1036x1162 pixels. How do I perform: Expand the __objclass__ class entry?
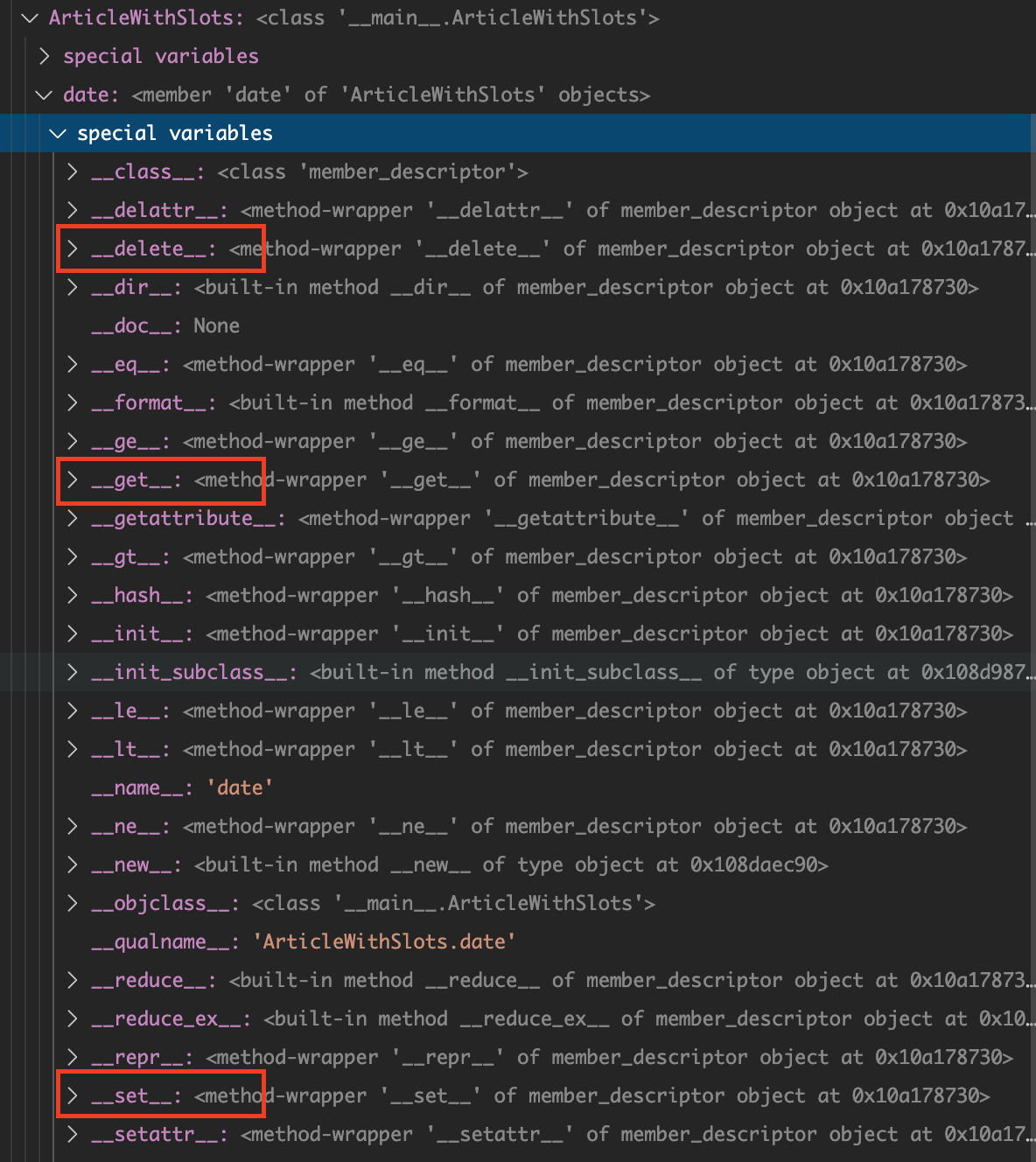[73, 902]
